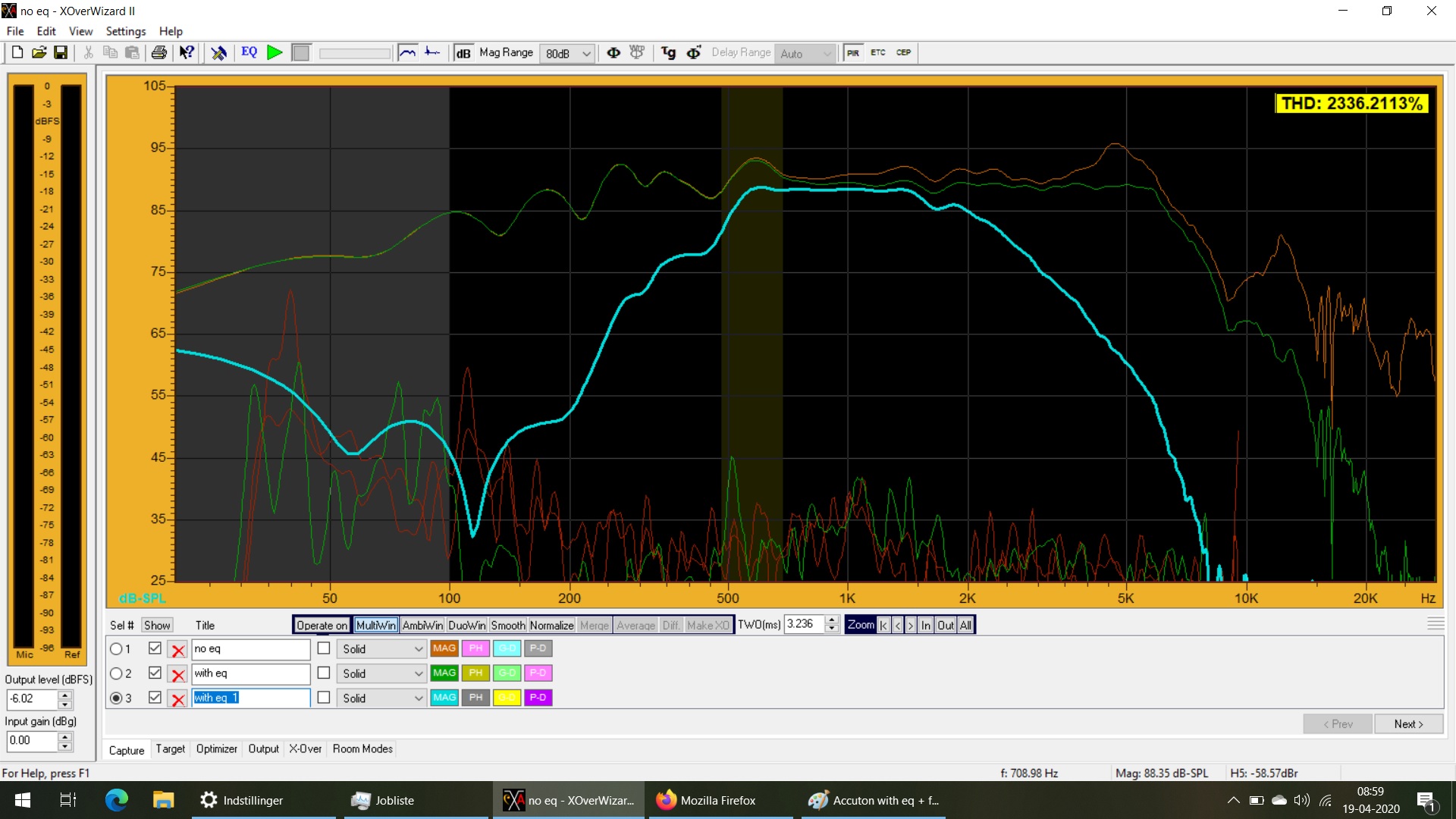Delete measurement 'no eq' with red X
Viewport: 1456px width, 819px height.
point(178,650)
